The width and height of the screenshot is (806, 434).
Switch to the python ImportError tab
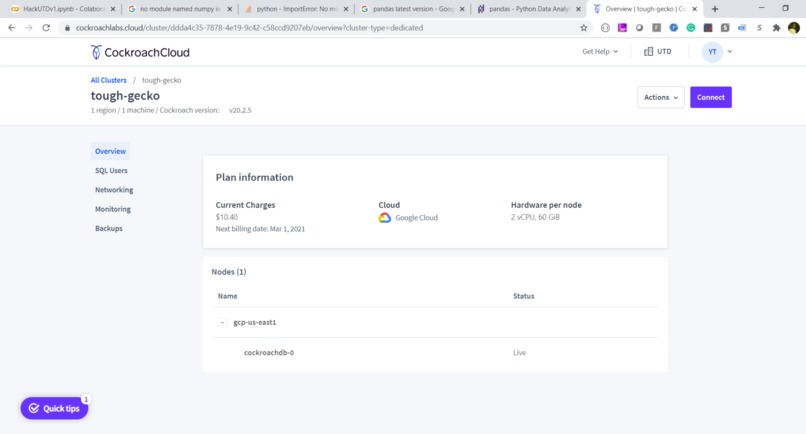pyautogui.click(x=297, y=9)
